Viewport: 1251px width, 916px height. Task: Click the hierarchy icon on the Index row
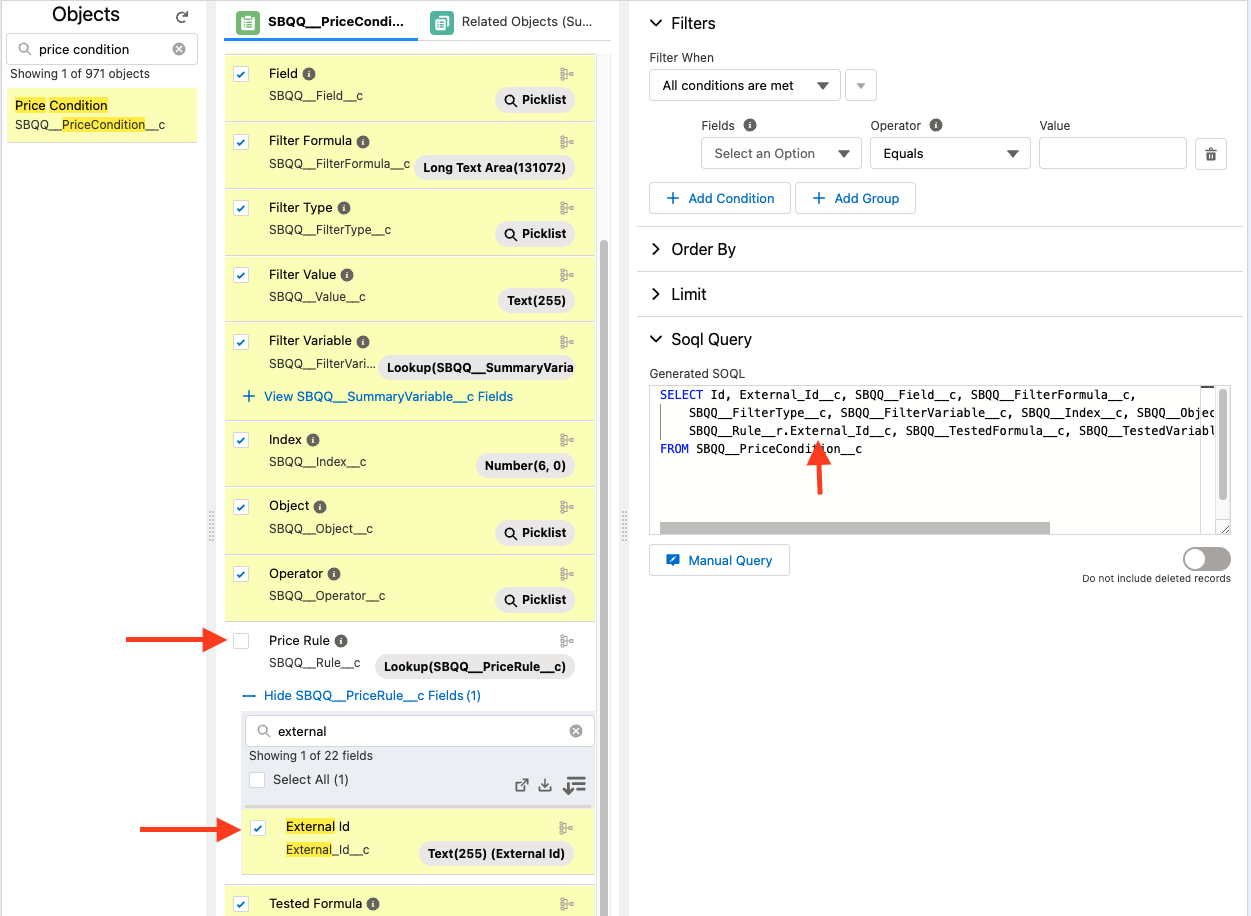566,440
